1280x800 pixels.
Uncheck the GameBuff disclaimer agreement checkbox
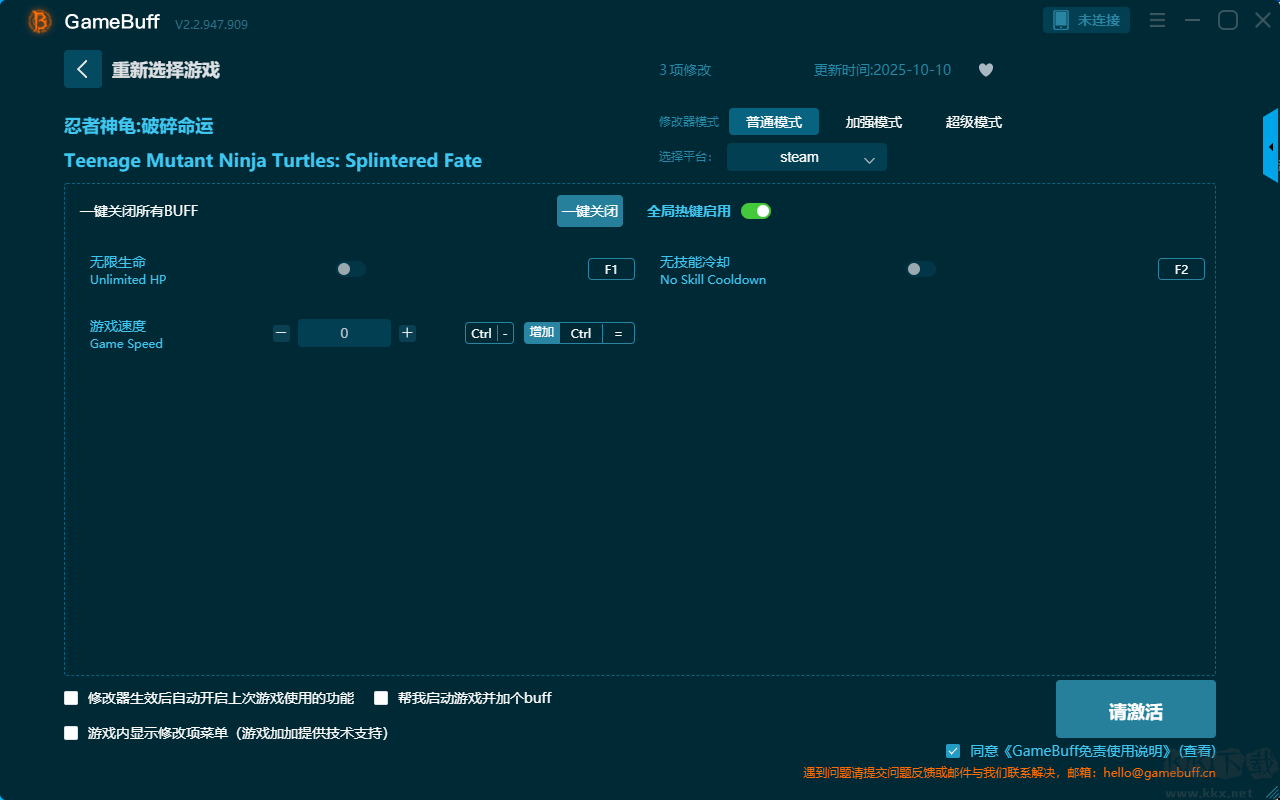[x=953, y=751]
